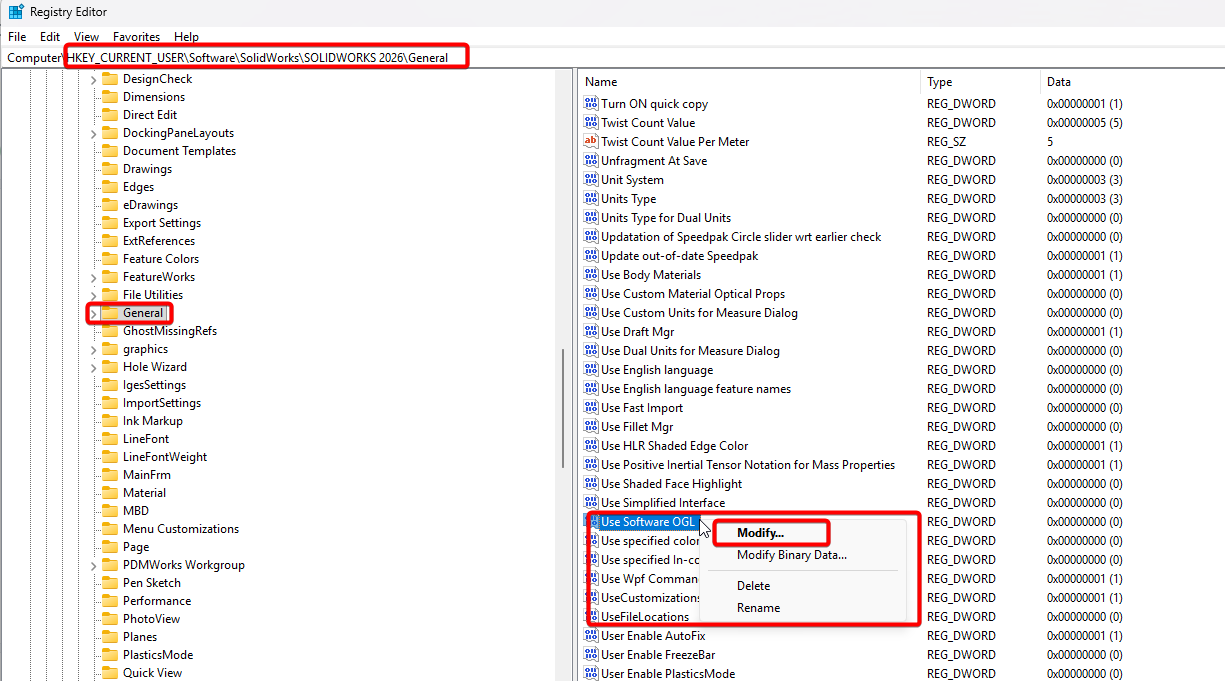The height and width of the screenshot is (681, 1225).
Task: Expand the graphics tree node
Action: tap(94, 349)
